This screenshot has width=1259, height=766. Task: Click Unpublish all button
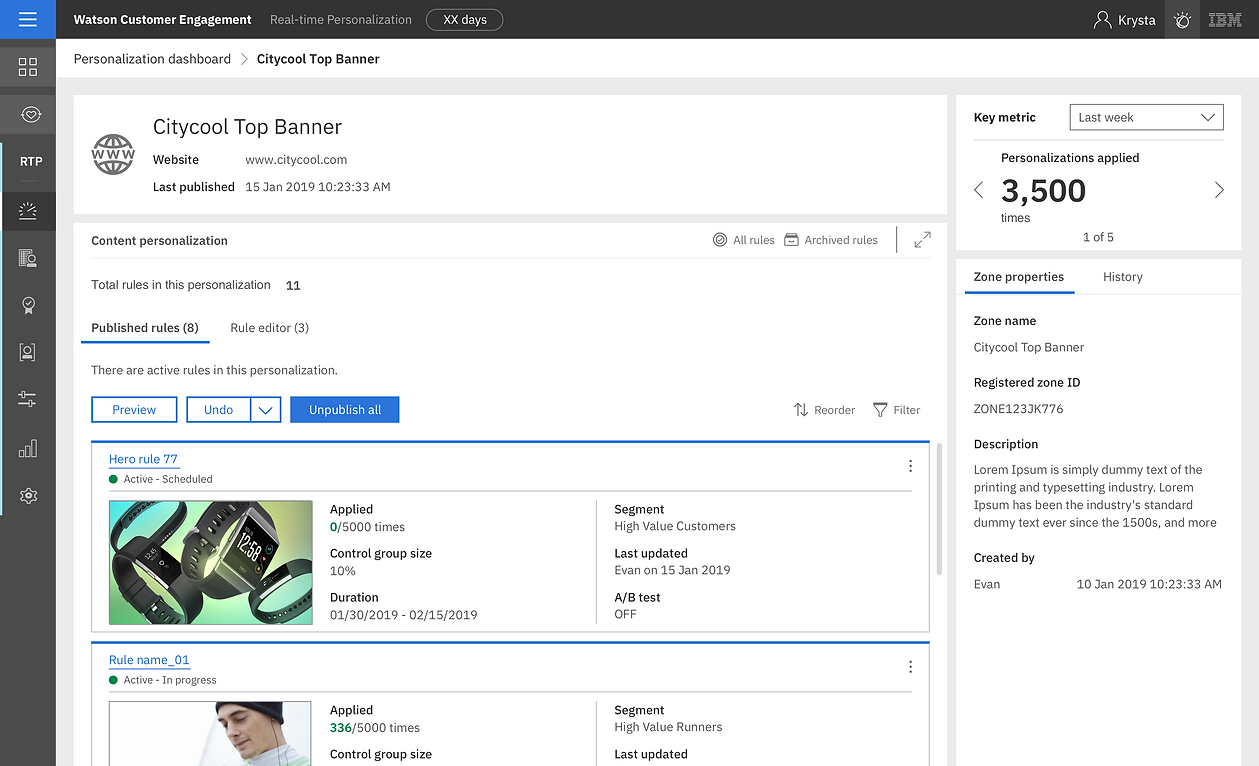345,410
